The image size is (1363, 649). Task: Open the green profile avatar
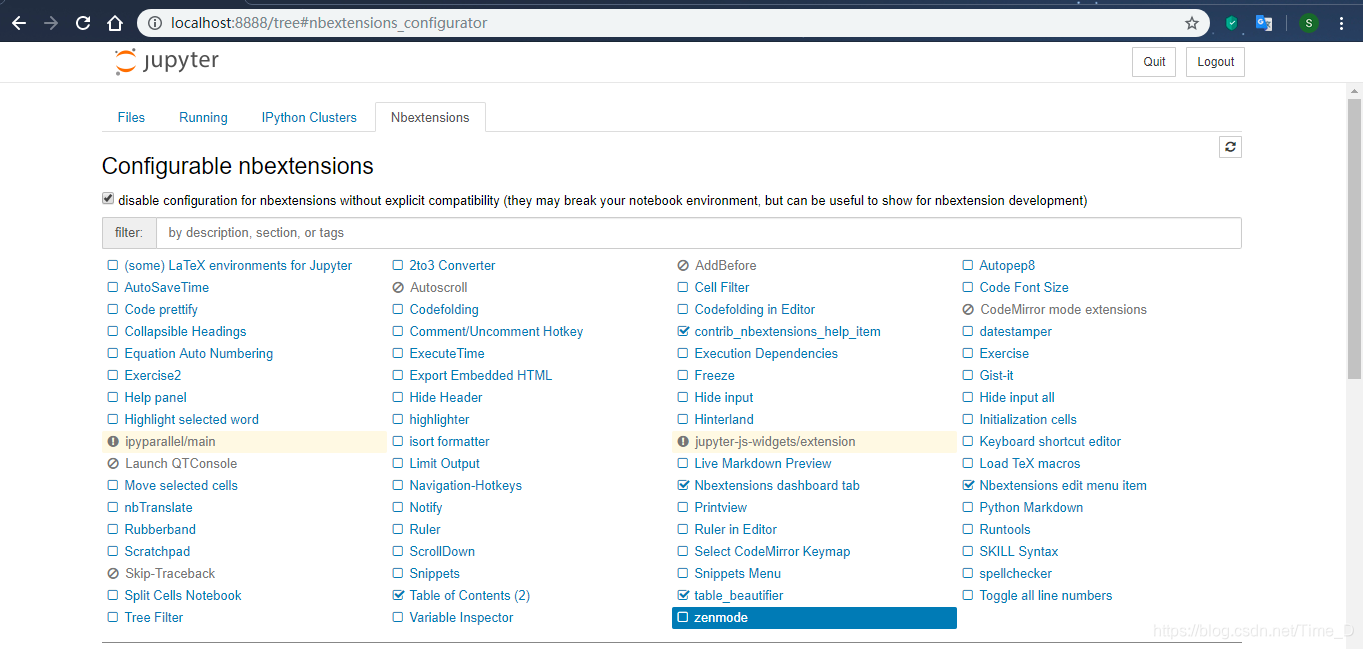pyautogui.click(x=1309, y=22)
